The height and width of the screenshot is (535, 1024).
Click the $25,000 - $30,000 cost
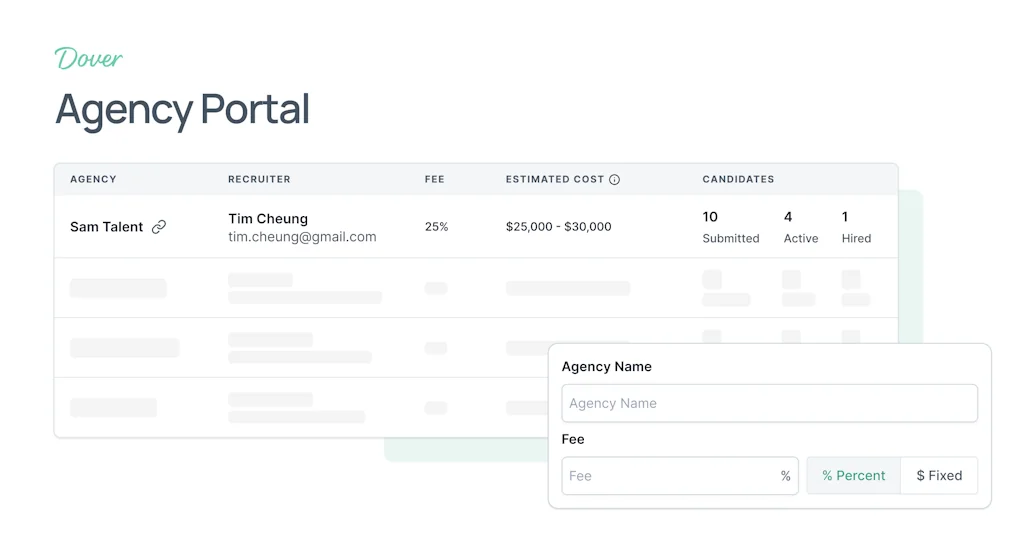click(x=558, y=227)
